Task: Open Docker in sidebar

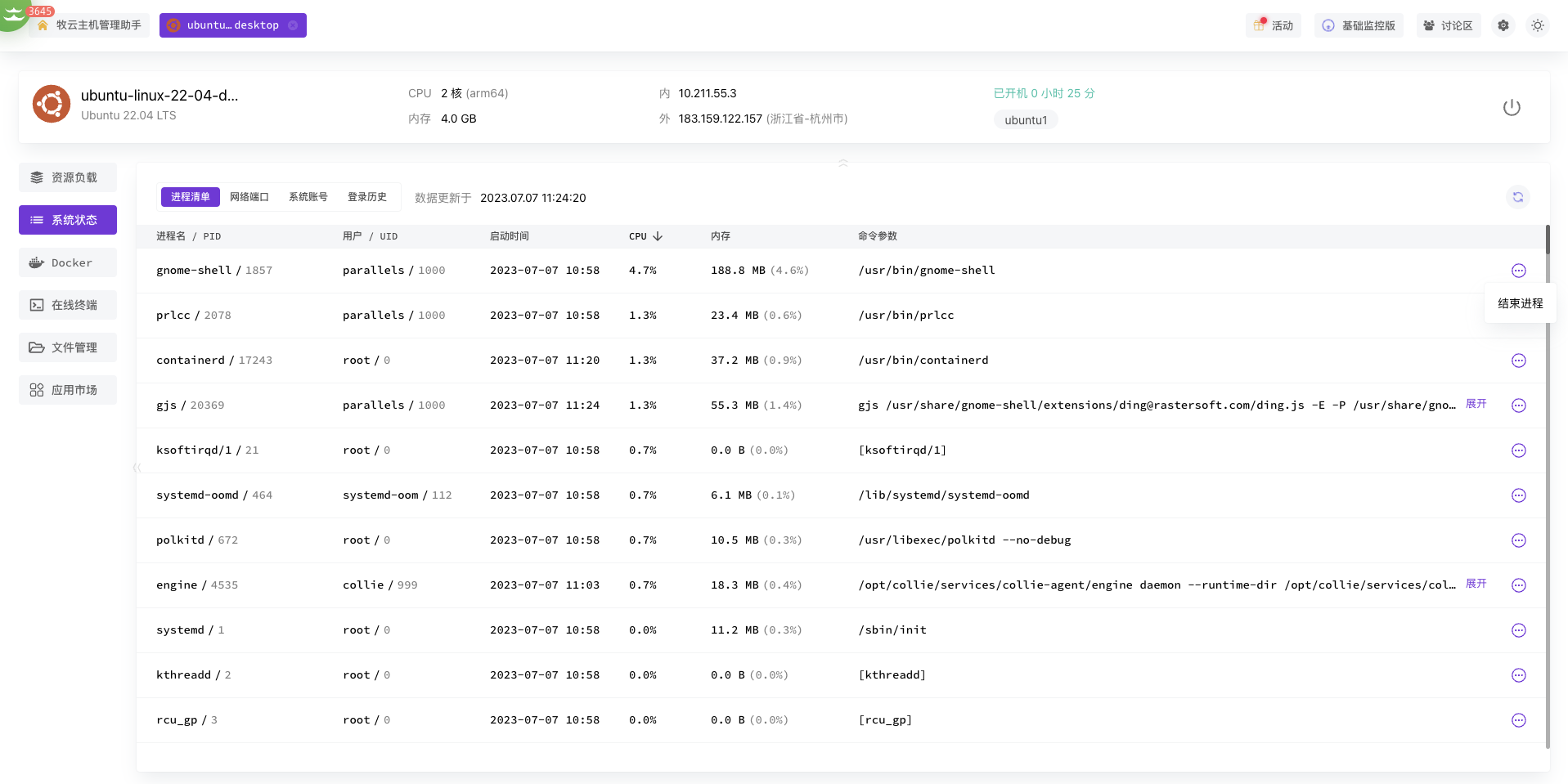Action: pos(68,262)
